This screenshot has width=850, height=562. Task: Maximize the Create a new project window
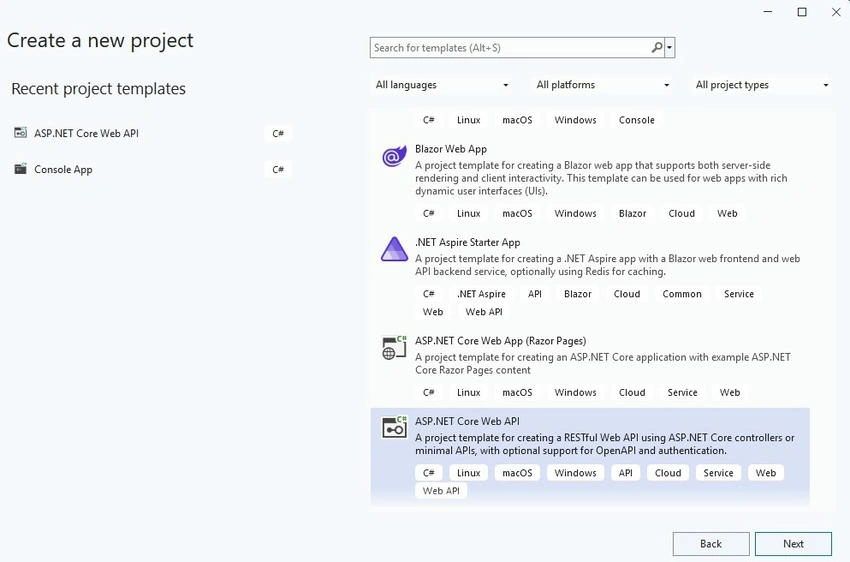pyautogui.click(x=802, y=12)
